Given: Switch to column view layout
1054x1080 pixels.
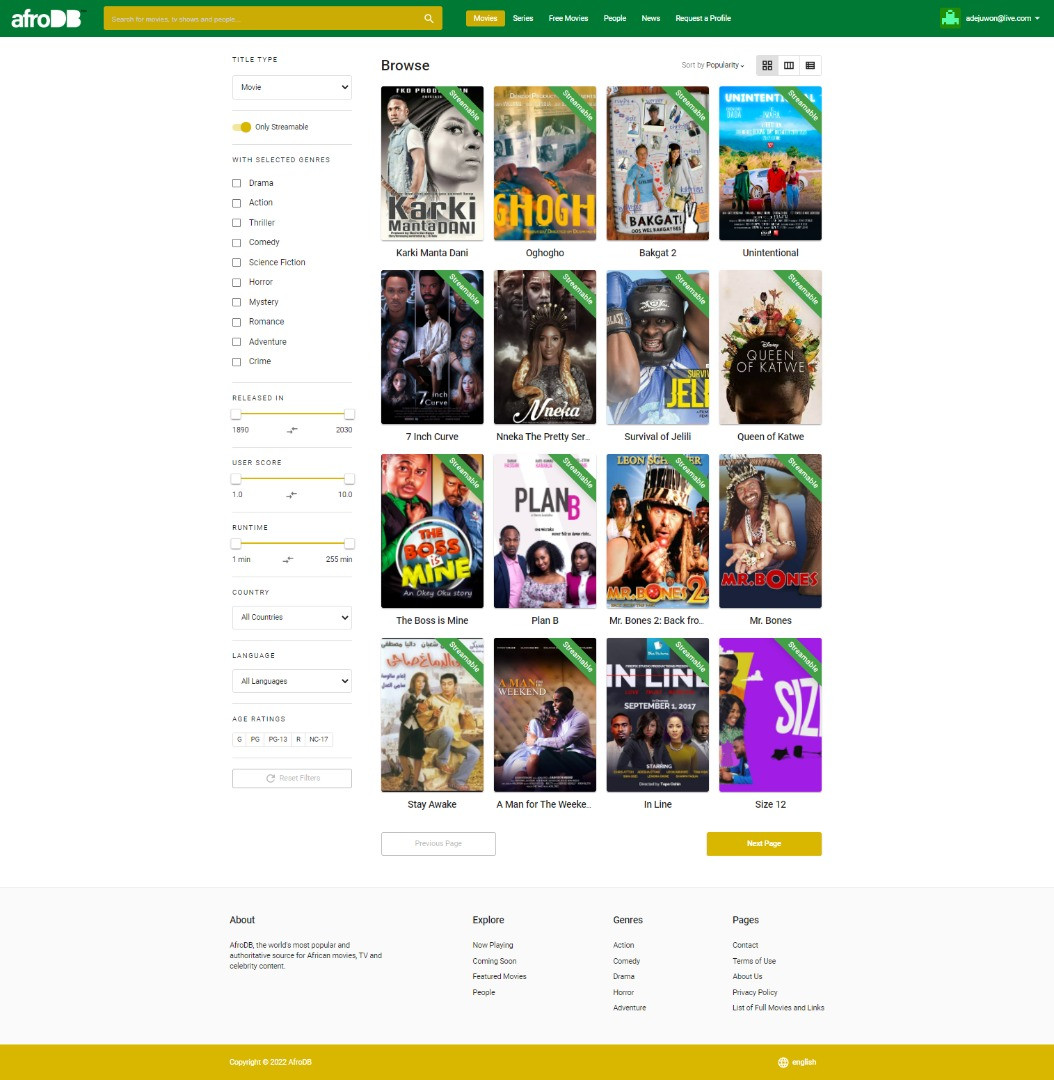Looking at the screenshot, I should pos(789,65).
